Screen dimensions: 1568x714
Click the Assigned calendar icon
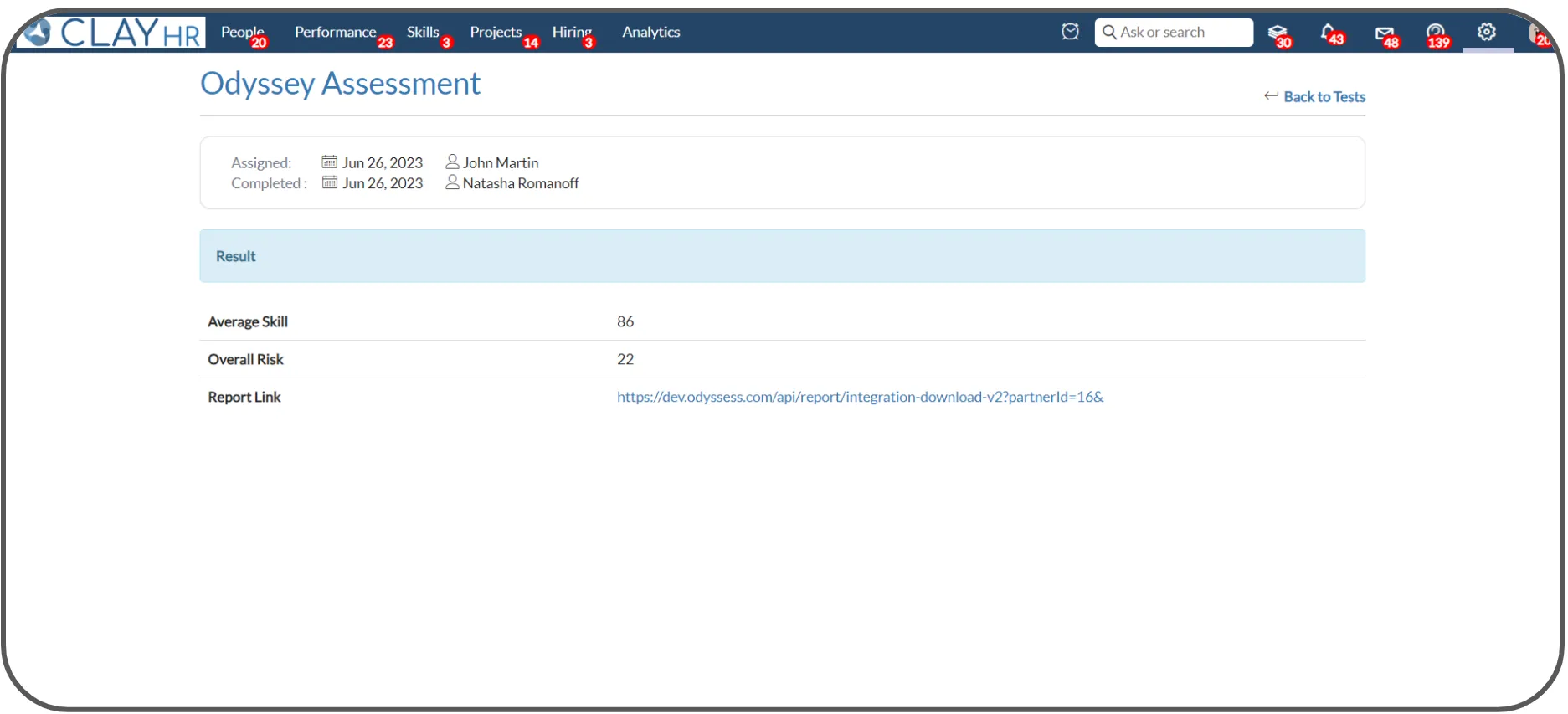(330, 162)
